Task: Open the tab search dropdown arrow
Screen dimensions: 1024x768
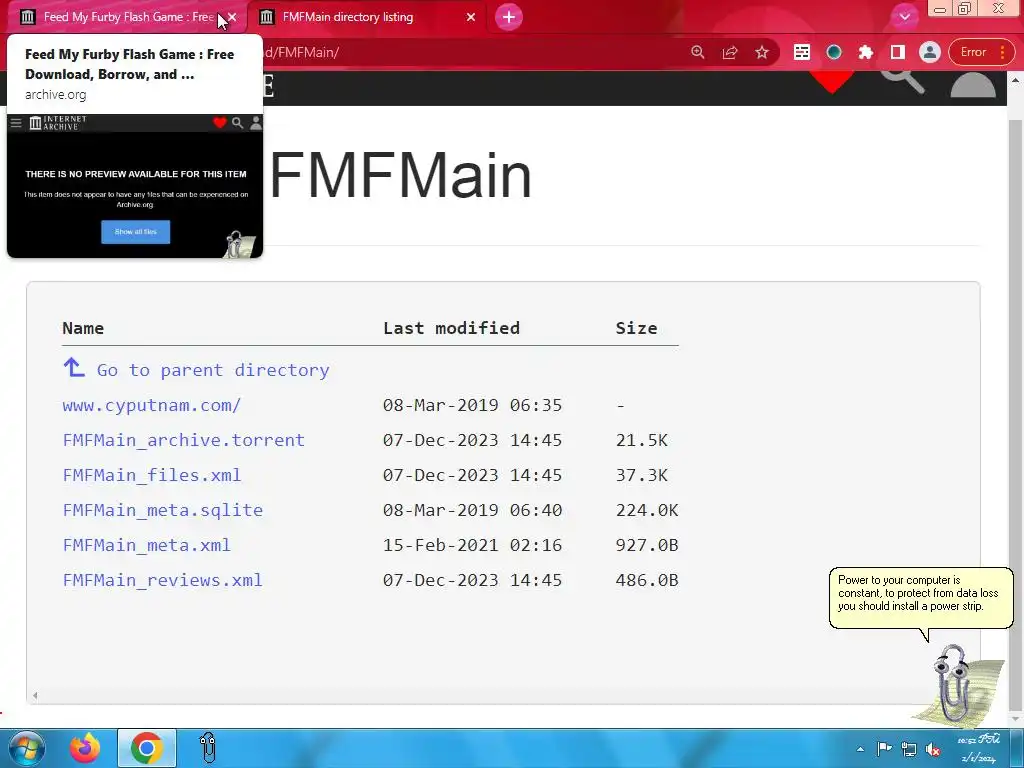Action: pyautogui.click(x=904, y=17)
